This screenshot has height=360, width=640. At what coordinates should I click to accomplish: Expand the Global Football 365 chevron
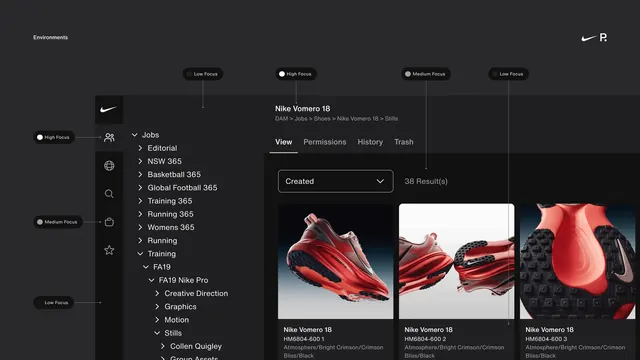point(140,187)
